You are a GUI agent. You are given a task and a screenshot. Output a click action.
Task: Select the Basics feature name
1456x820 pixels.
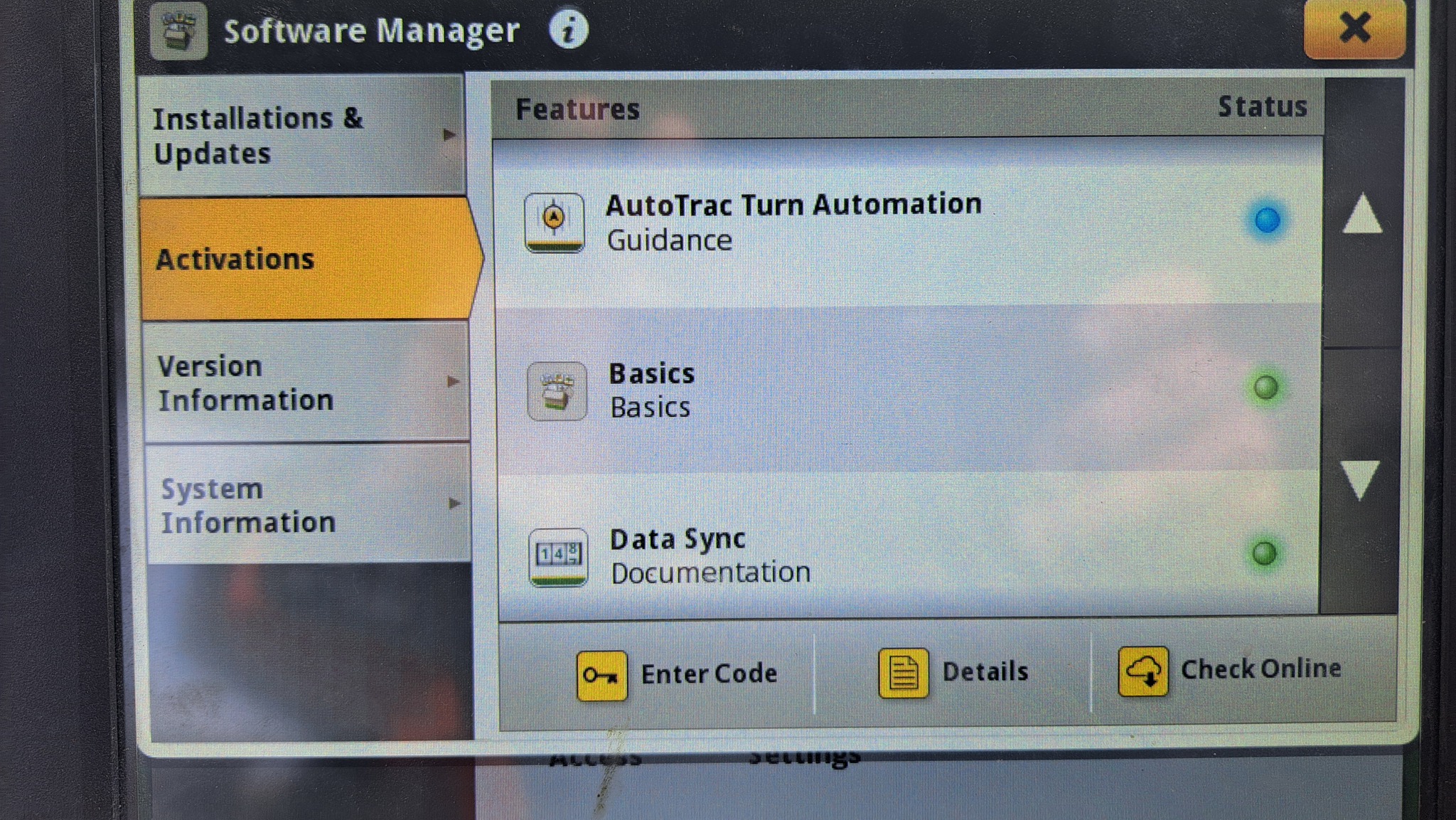[652, 374]
